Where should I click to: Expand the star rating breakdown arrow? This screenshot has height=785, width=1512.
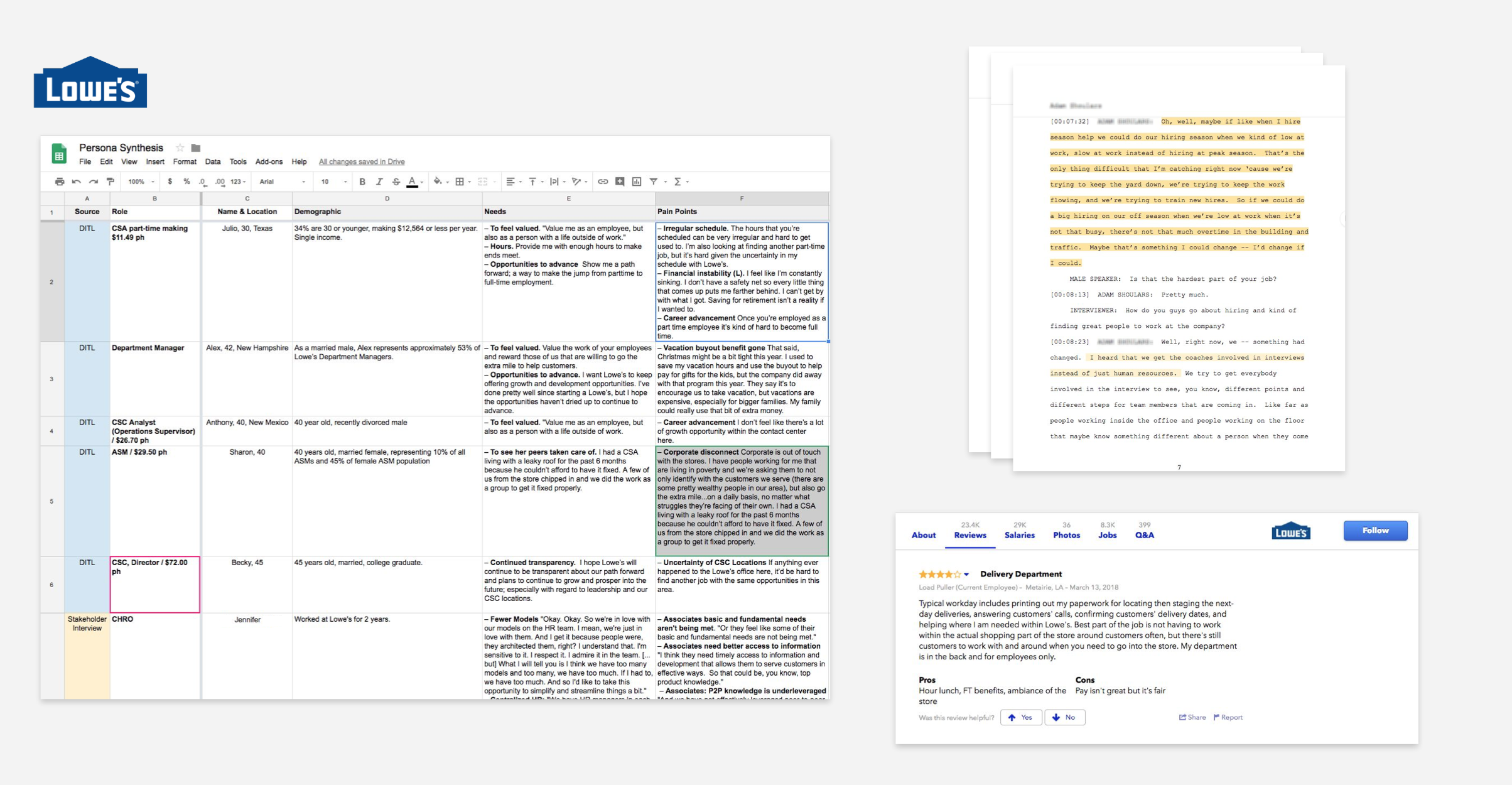(x=967, y=575)
